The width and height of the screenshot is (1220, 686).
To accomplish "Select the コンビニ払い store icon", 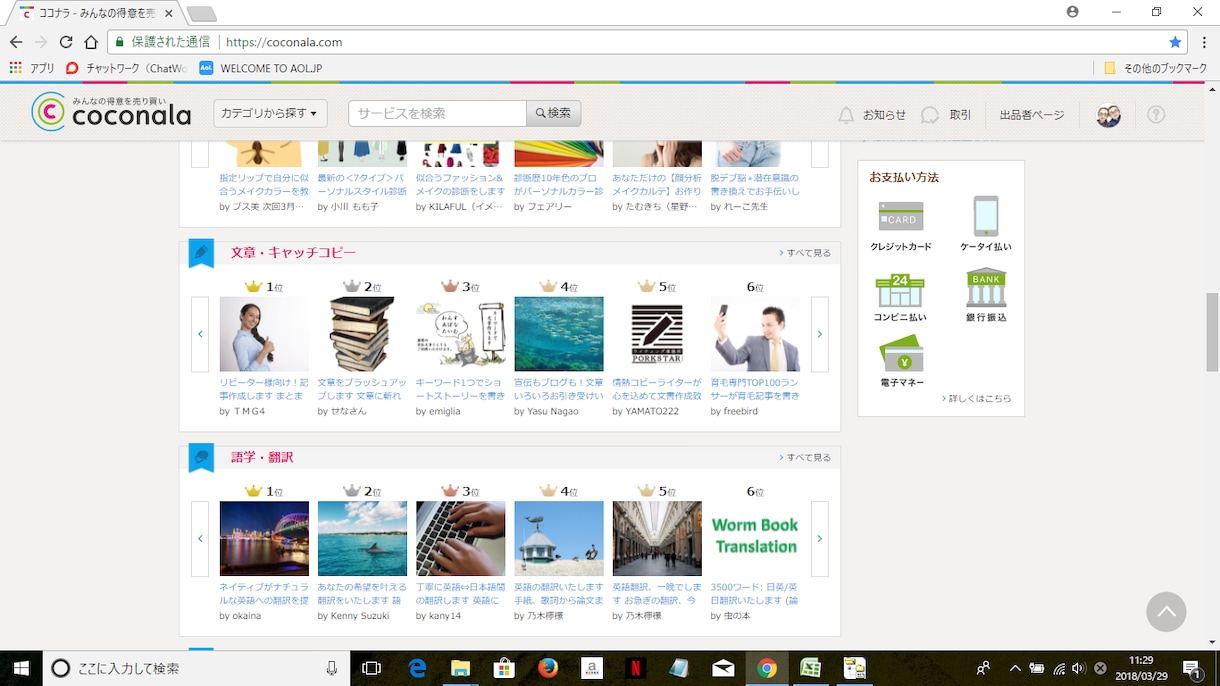I will pos(900,290).
